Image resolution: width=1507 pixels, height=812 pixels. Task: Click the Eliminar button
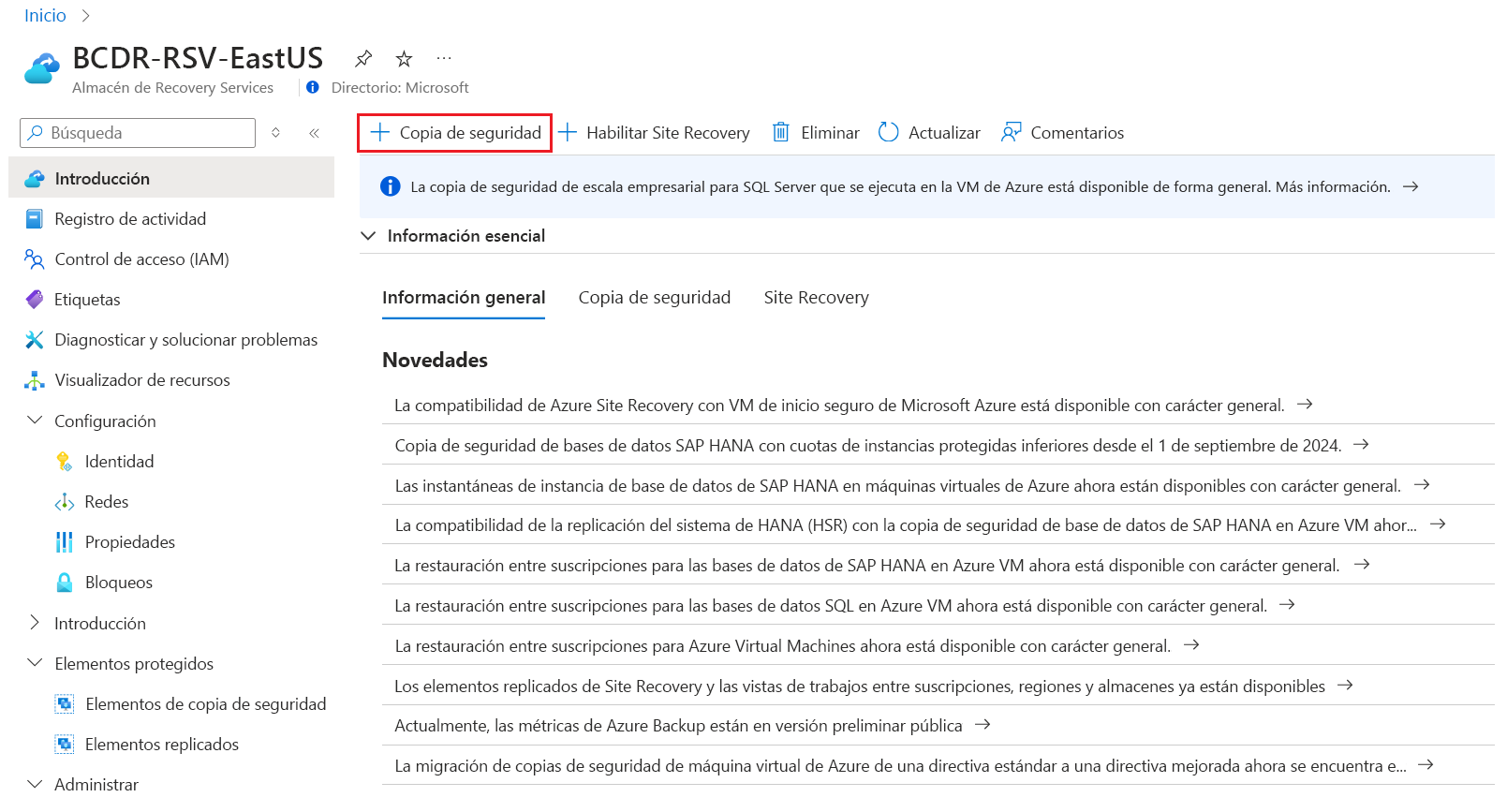pyautogui.click(x=816, y=133)
